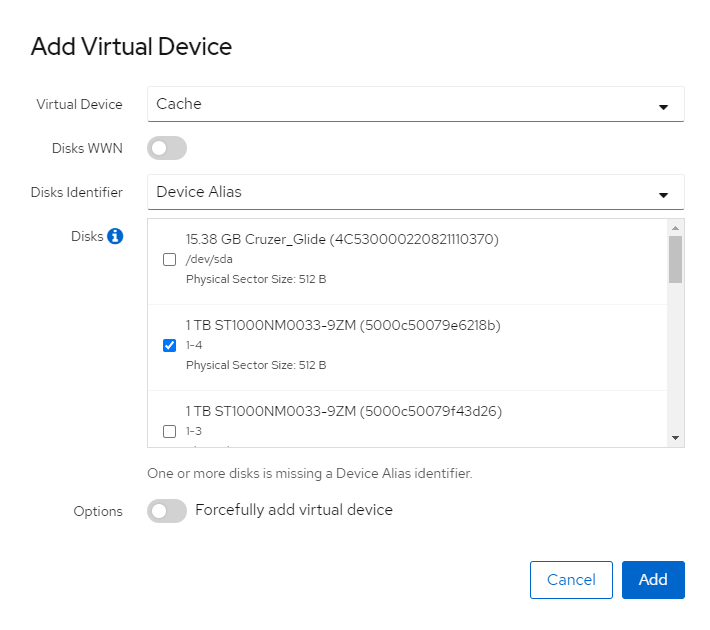Click the Cancel button
The height and width of the screenshot is (630, 710).
pos(571,580)
